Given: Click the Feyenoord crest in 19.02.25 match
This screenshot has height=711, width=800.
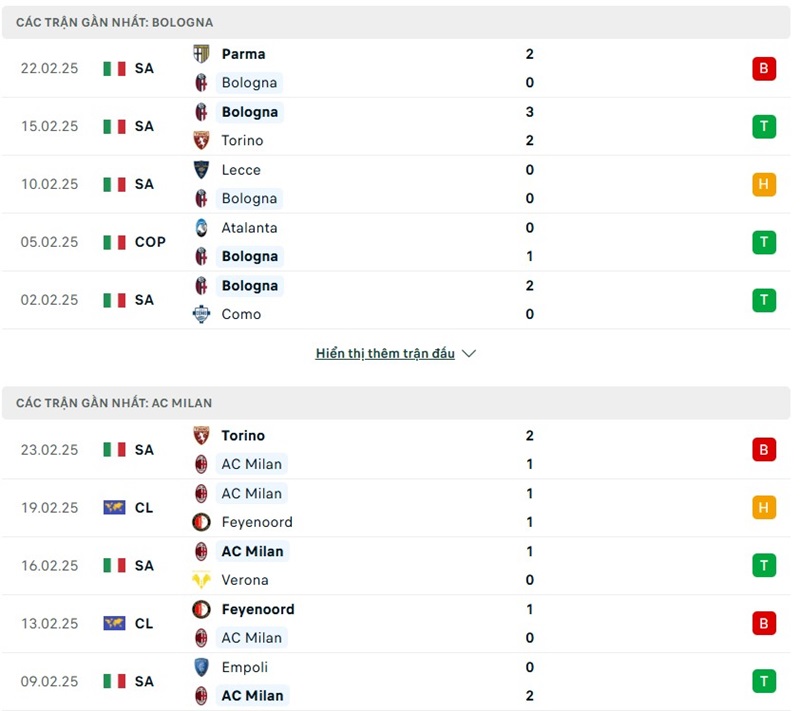Looking at the screenshot, I should (x=201, y=522).
